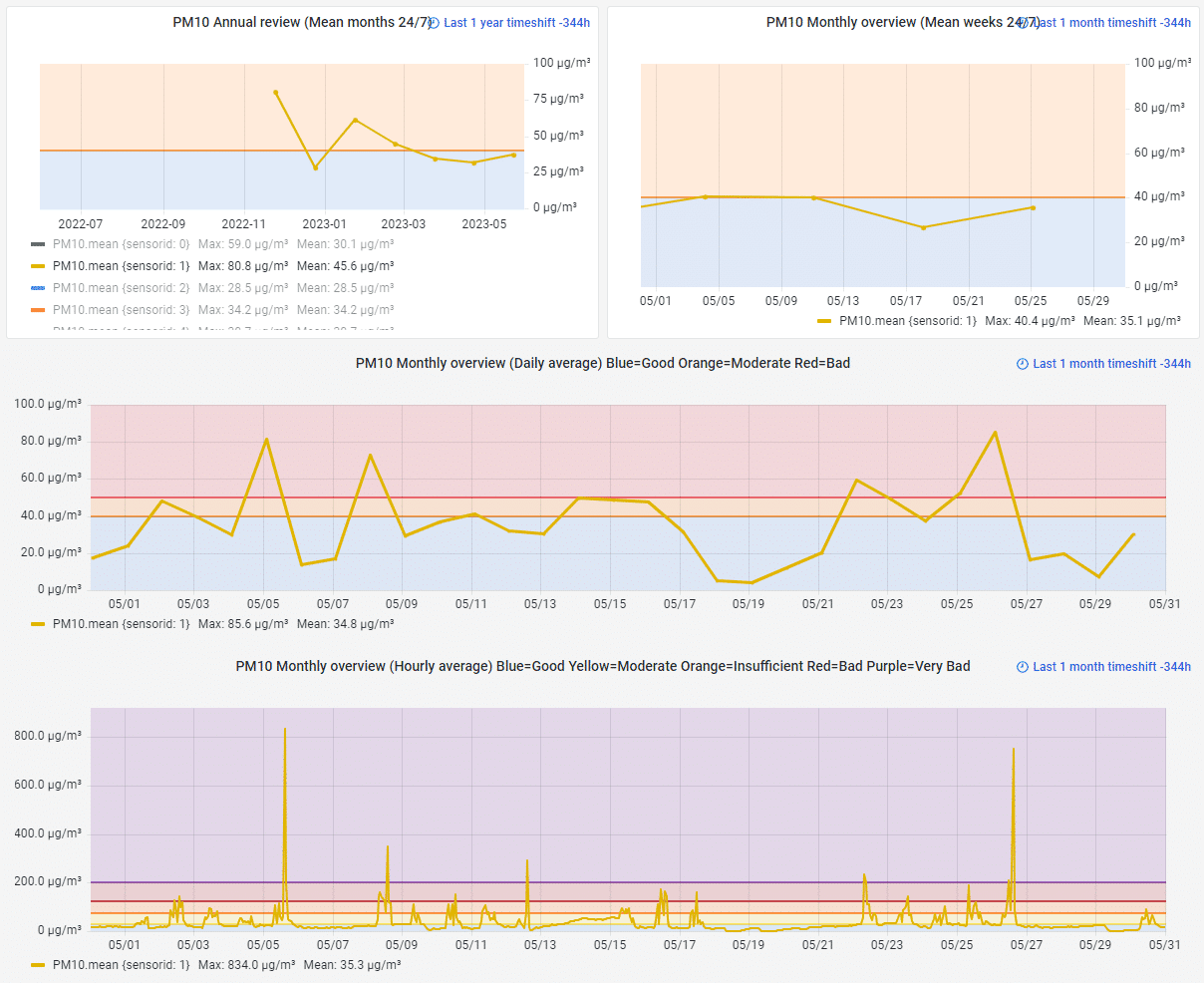1204x983 pixels.
Task: Click the 80 µg/m³ y-axis label in Mean weeks chart
Action: (1160, 108)
